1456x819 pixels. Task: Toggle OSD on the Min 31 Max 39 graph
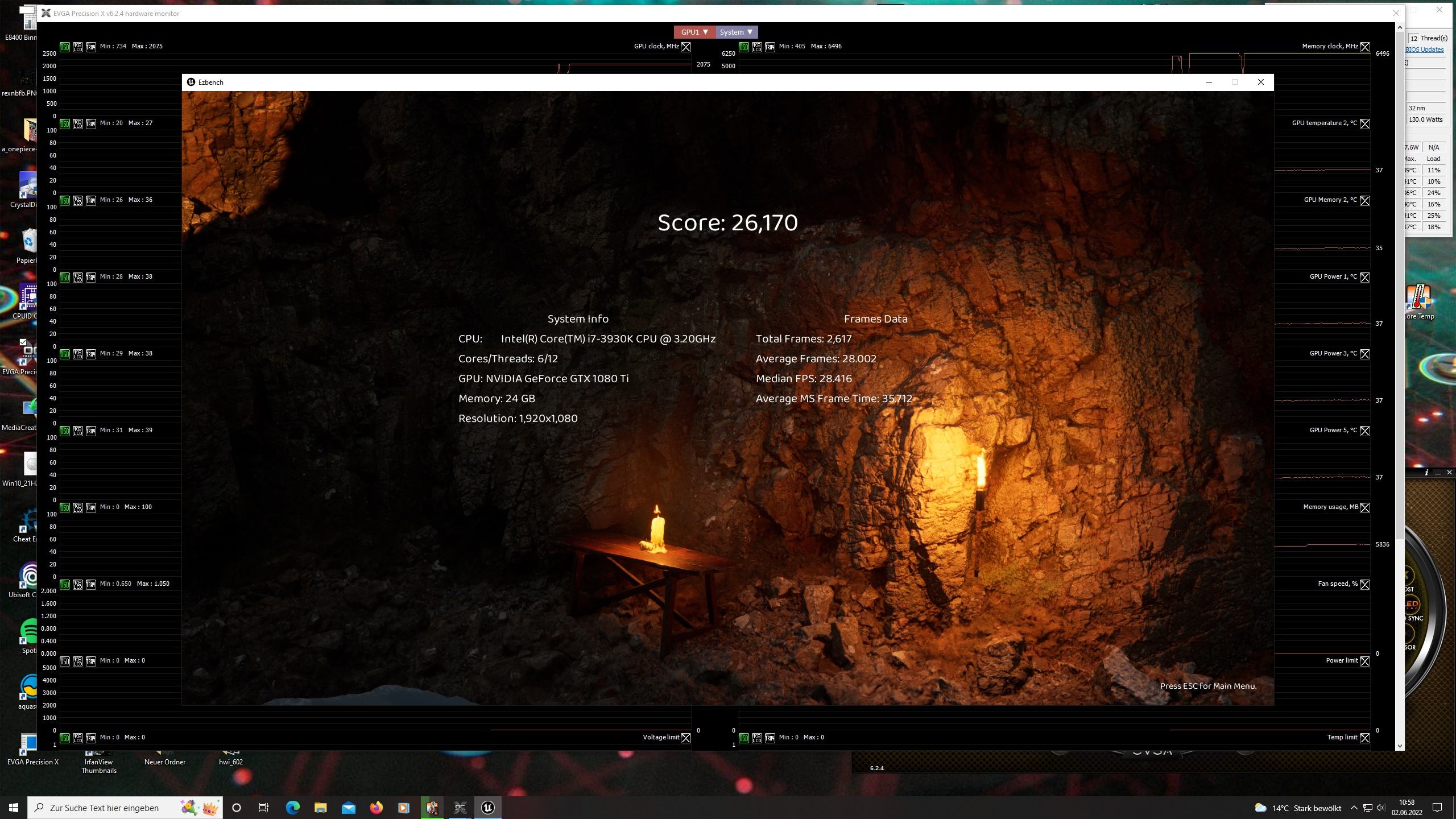(65, 431)
